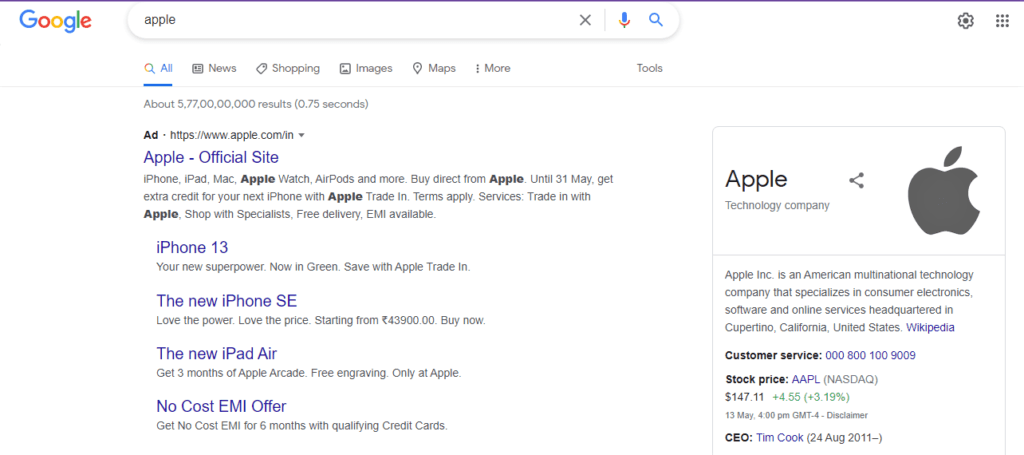Go to Google home via the logo
The width and height of the screenshot is (1024, 455).
[56, 21]
